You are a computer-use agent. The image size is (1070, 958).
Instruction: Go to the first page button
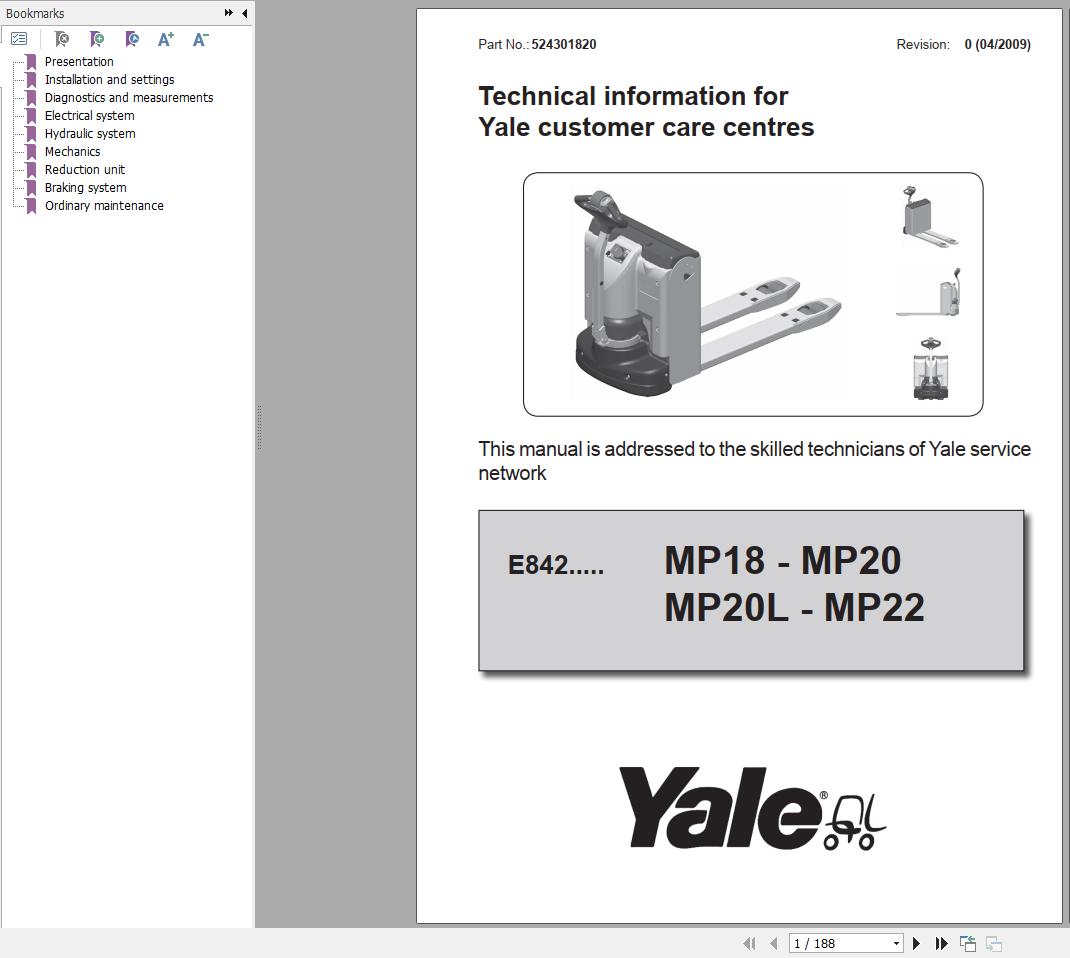pos(749,944)
